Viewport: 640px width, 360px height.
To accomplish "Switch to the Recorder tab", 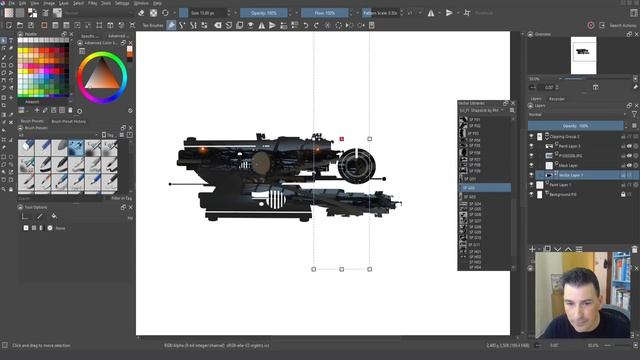I will (557, 99).
